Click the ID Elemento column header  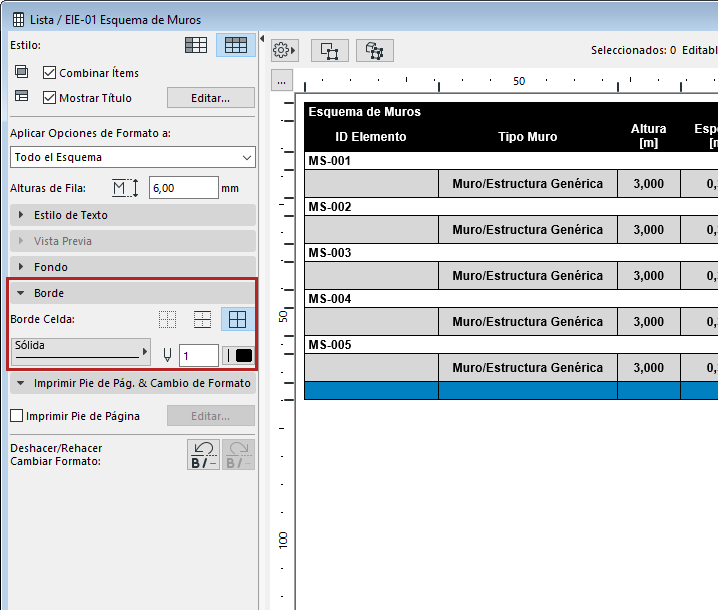(371, 136)
